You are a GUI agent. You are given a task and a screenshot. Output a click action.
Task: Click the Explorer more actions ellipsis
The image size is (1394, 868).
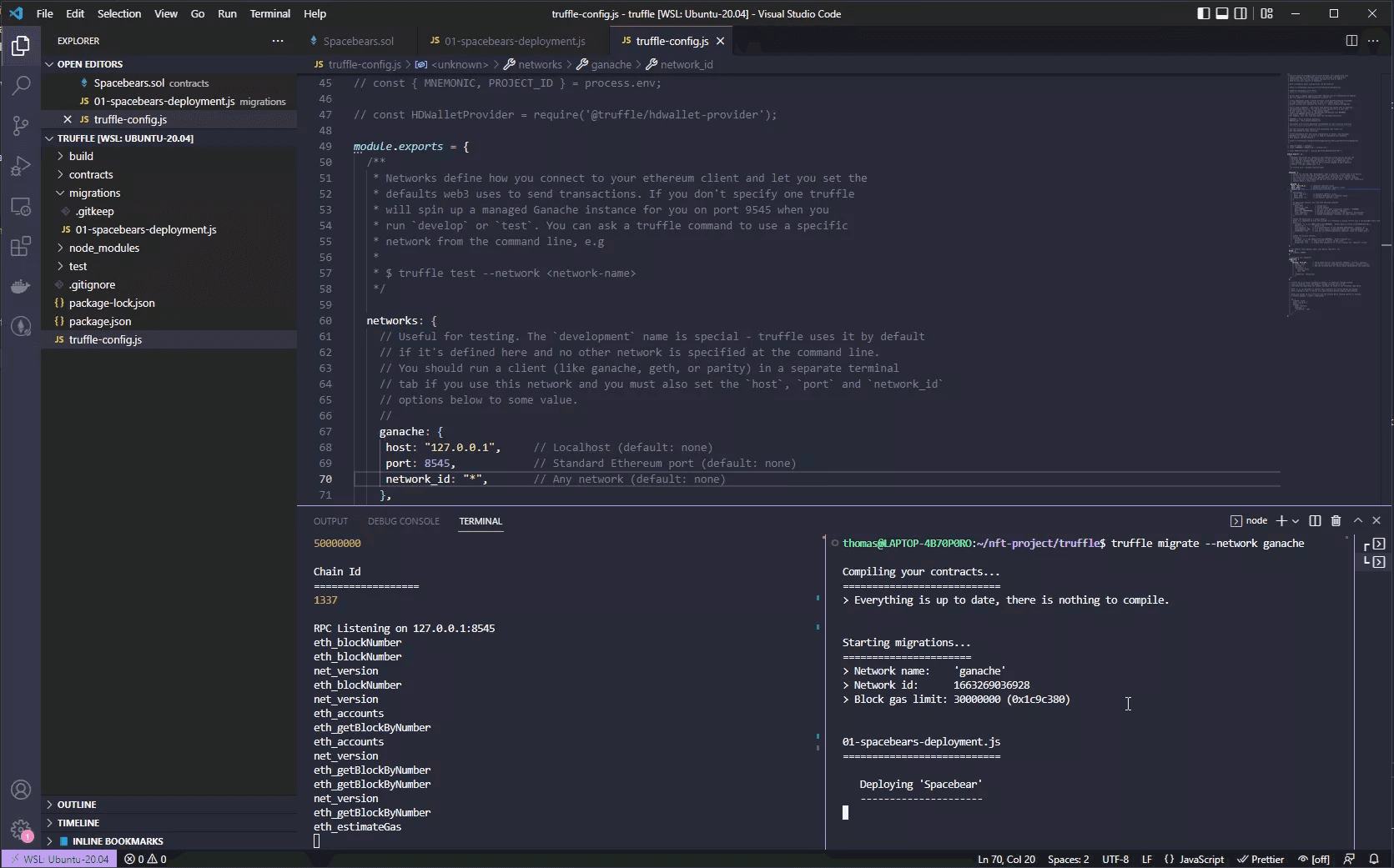tap(278, 41)
